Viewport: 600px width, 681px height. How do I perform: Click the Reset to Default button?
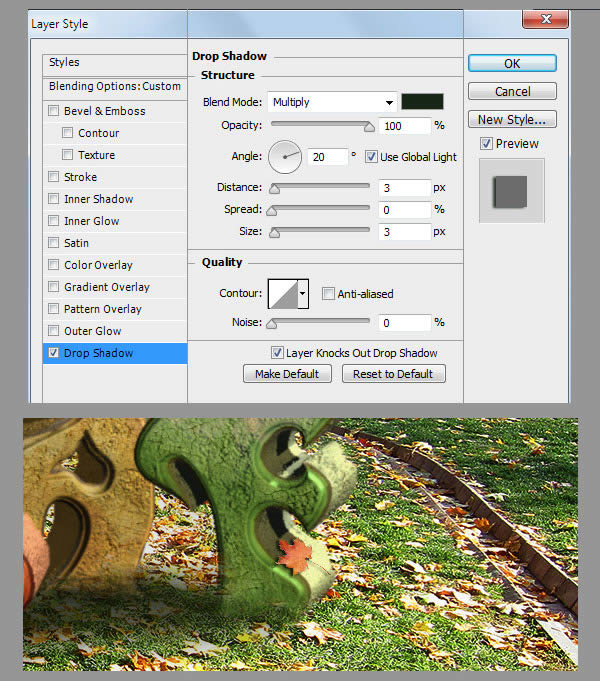point(394,374)
